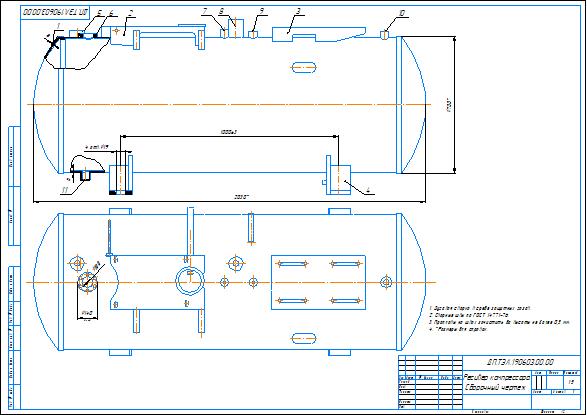Screen dimensions: 587x415
Task: Click callout number 4 beside the right support
Action: click(368, 190)
